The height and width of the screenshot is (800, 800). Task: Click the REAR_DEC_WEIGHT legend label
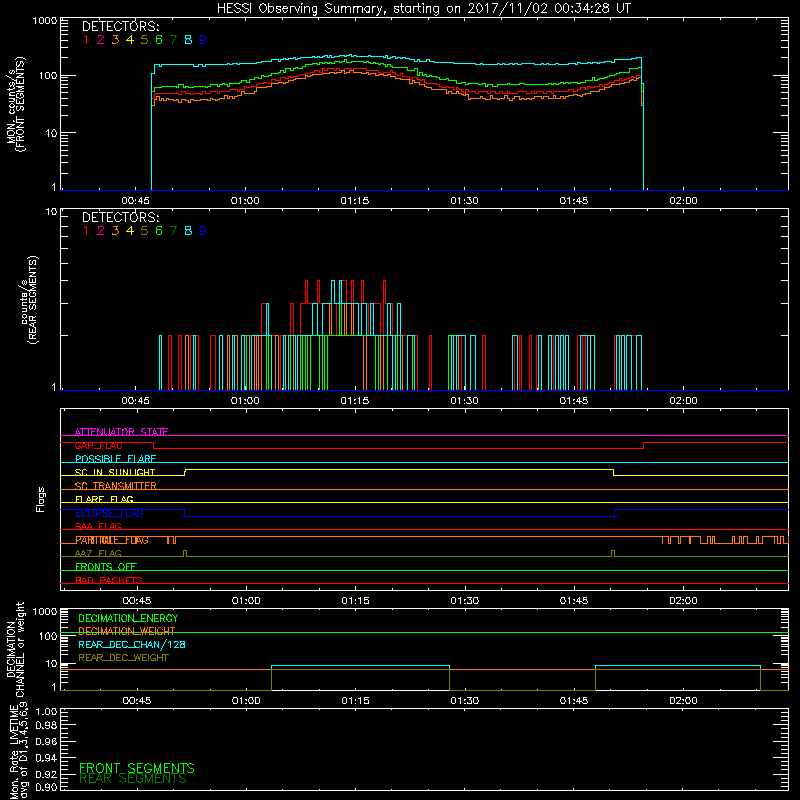[123, 658]
